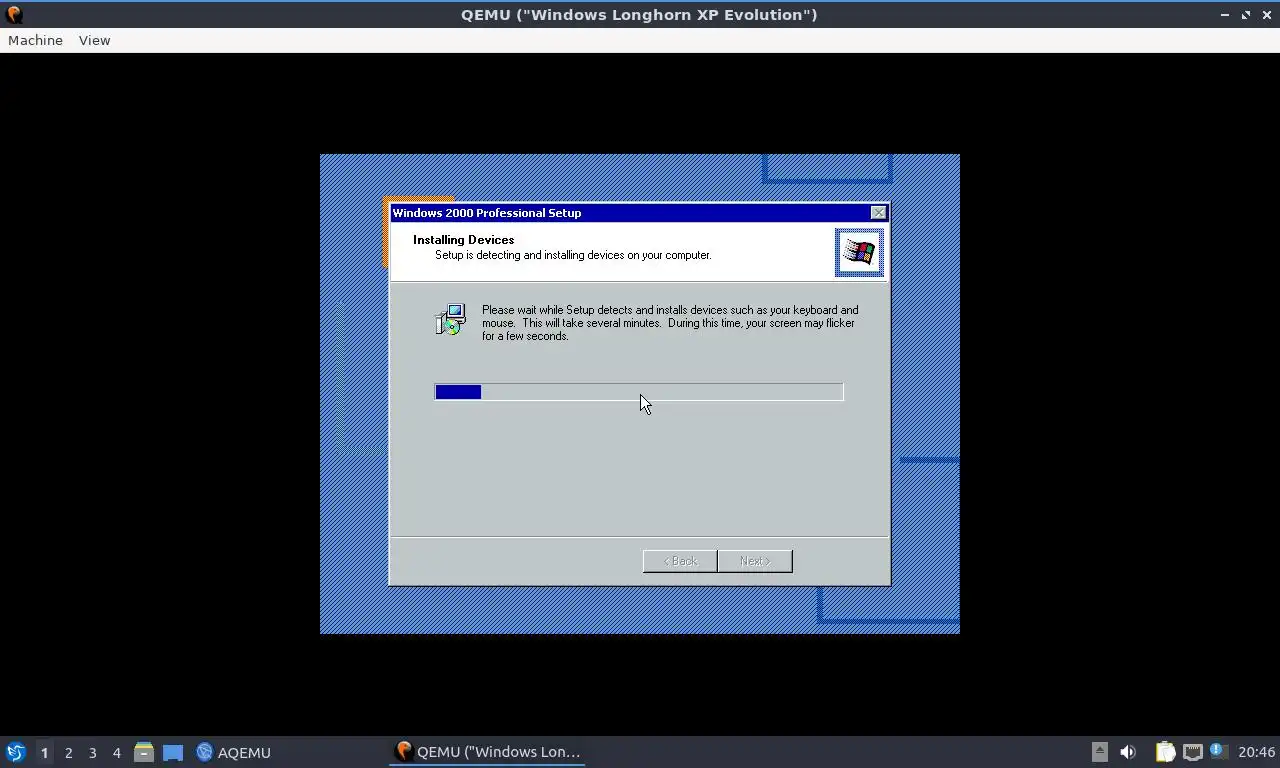
Task: Click the QEMU logo in title bar
Action: pyautogui.click(x=14, y=15)
